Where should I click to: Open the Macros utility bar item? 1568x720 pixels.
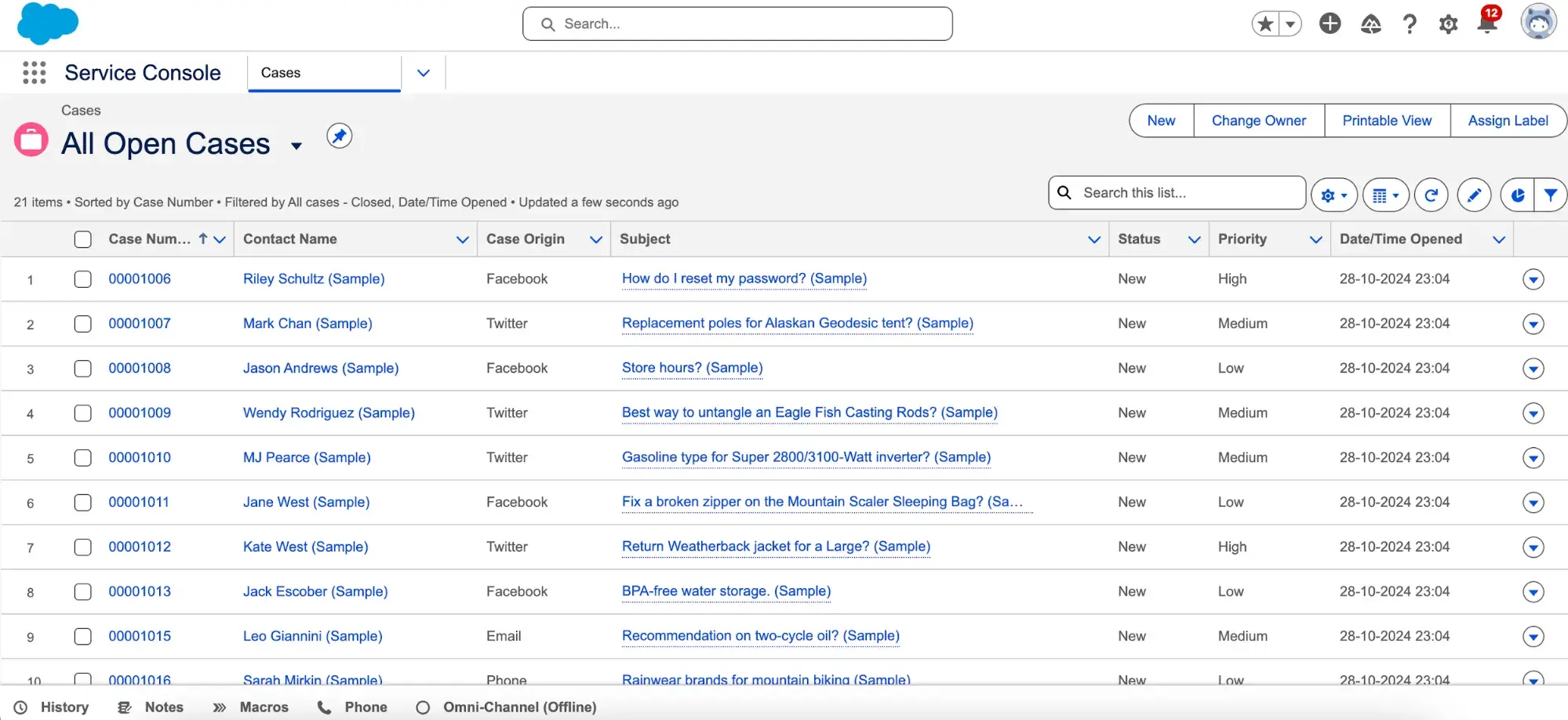click(x=251, y=707)
